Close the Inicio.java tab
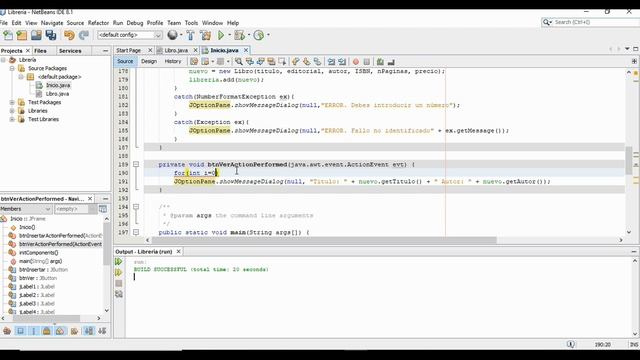 point(246,50)
